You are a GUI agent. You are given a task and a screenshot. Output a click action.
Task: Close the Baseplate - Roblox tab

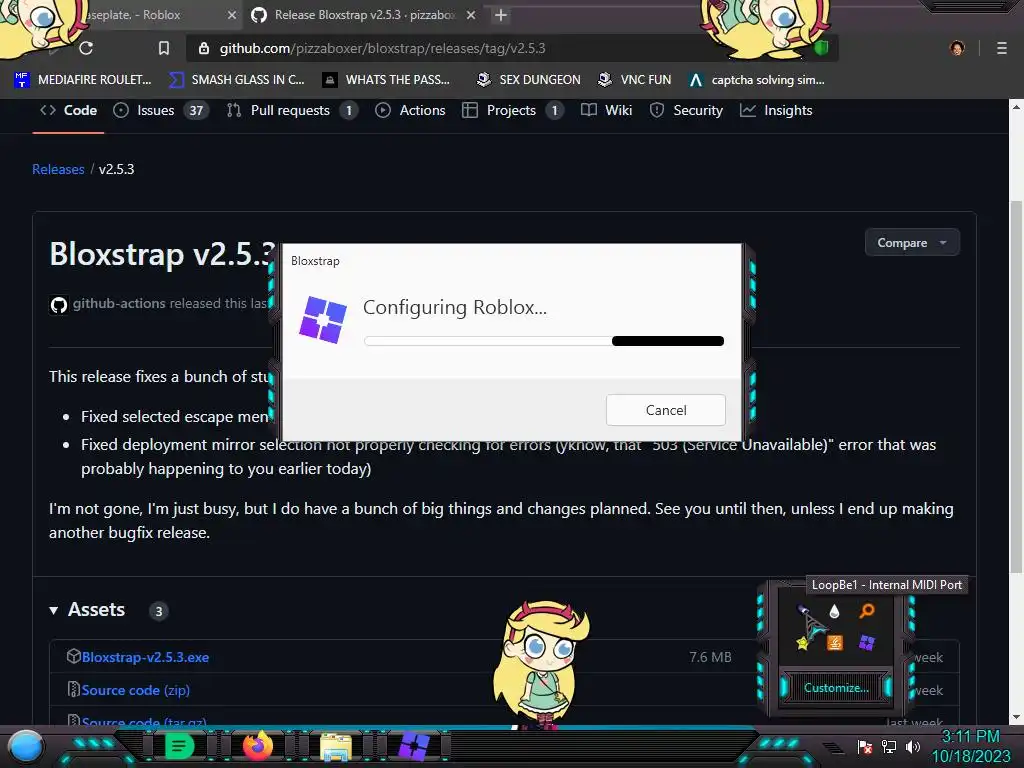[x=232, y=15]
